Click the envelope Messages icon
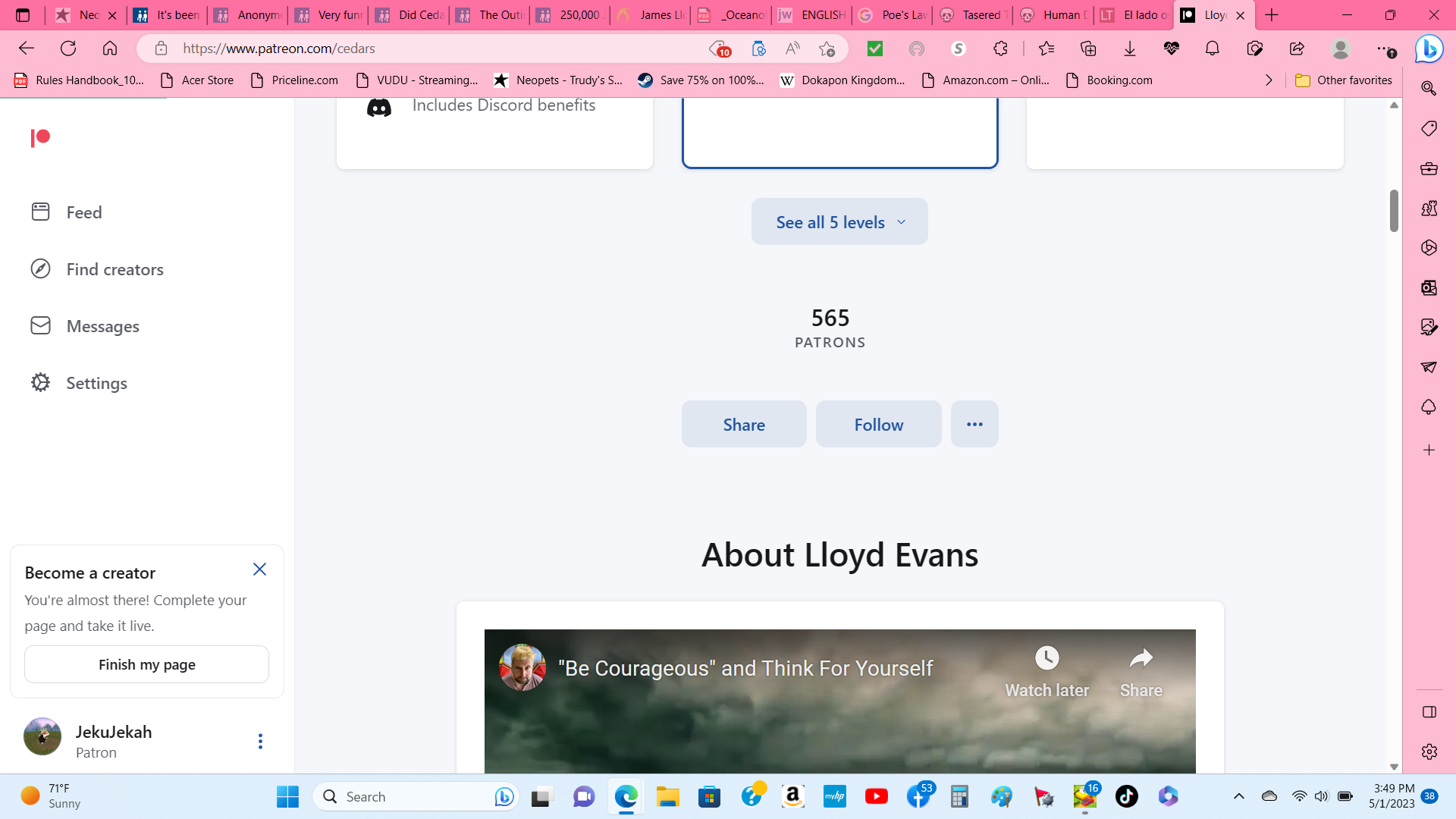The width and height of the screenshot is (1456, 819). [40, 325]
